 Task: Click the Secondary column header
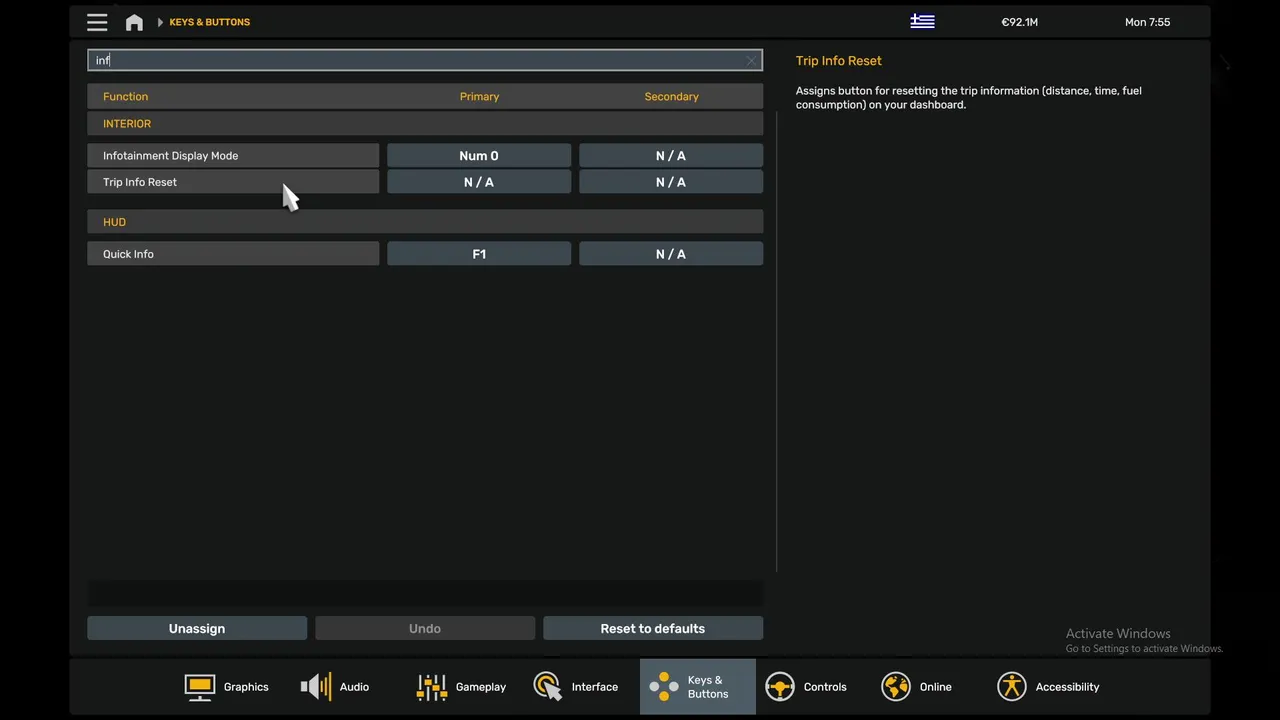[x=671, y=97]
